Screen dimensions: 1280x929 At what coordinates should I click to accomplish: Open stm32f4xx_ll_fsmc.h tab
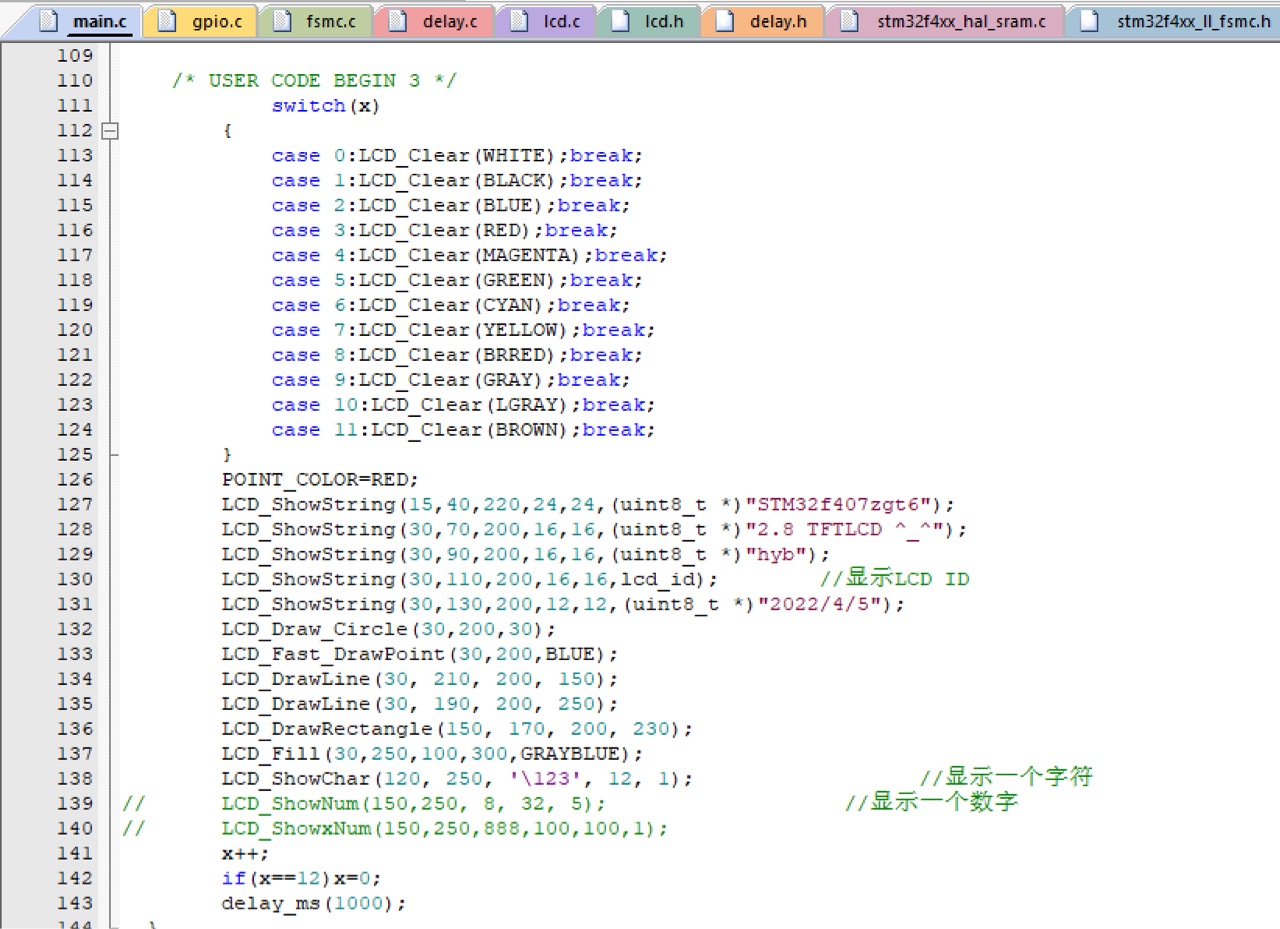coord(1174,21)
